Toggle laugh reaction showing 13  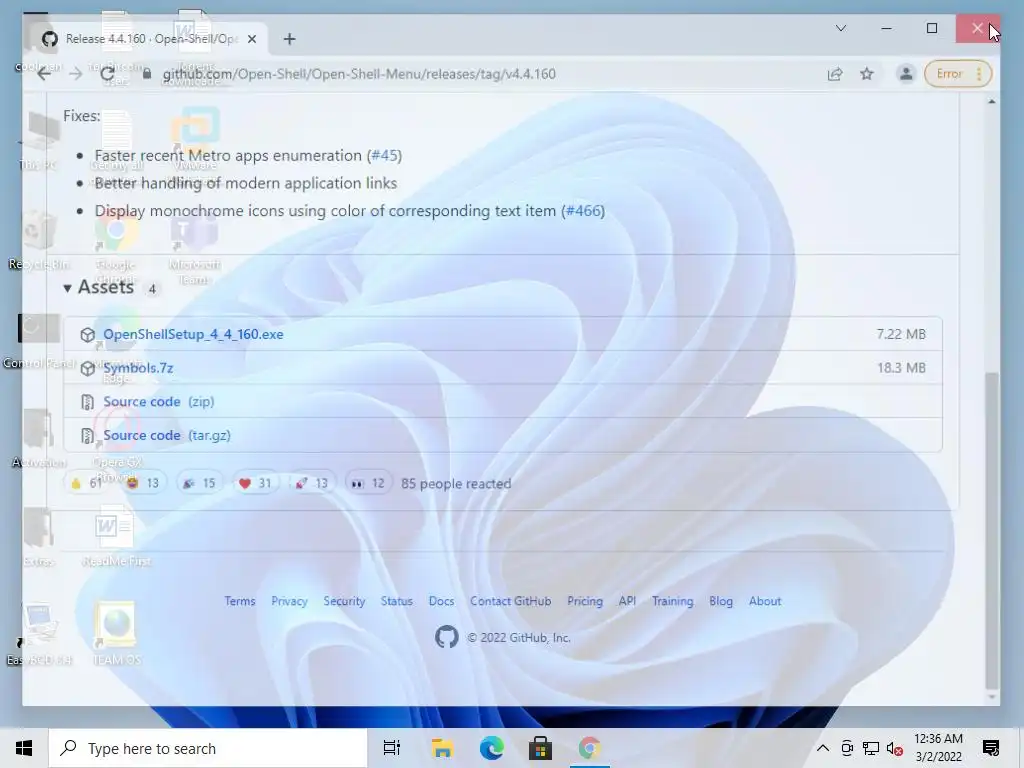click(142, 483)
